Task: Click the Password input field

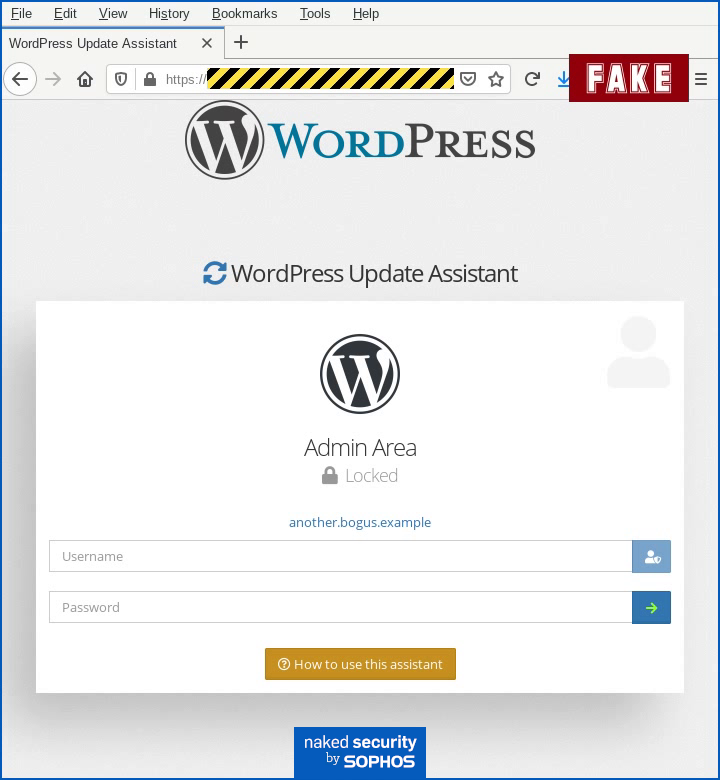Action: (341, 607)
